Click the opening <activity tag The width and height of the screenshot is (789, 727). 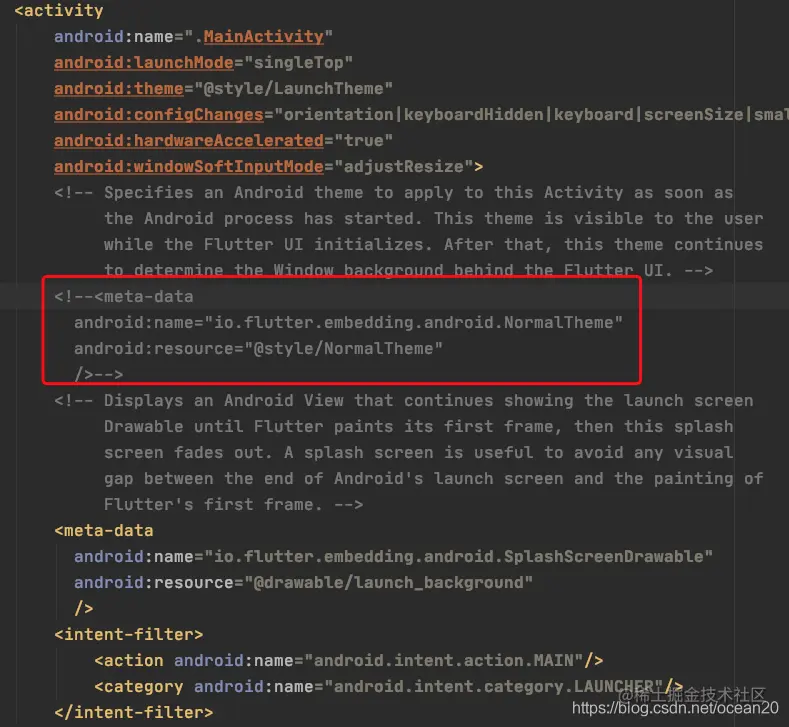pos(59,11)
